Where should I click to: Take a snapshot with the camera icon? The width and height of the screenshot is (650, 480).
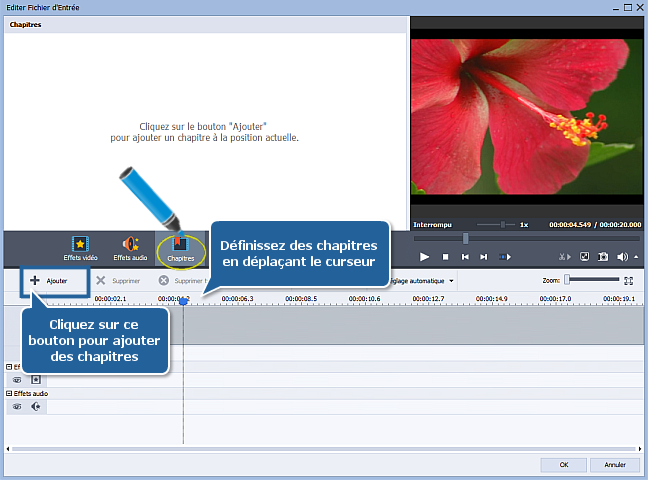603,257
